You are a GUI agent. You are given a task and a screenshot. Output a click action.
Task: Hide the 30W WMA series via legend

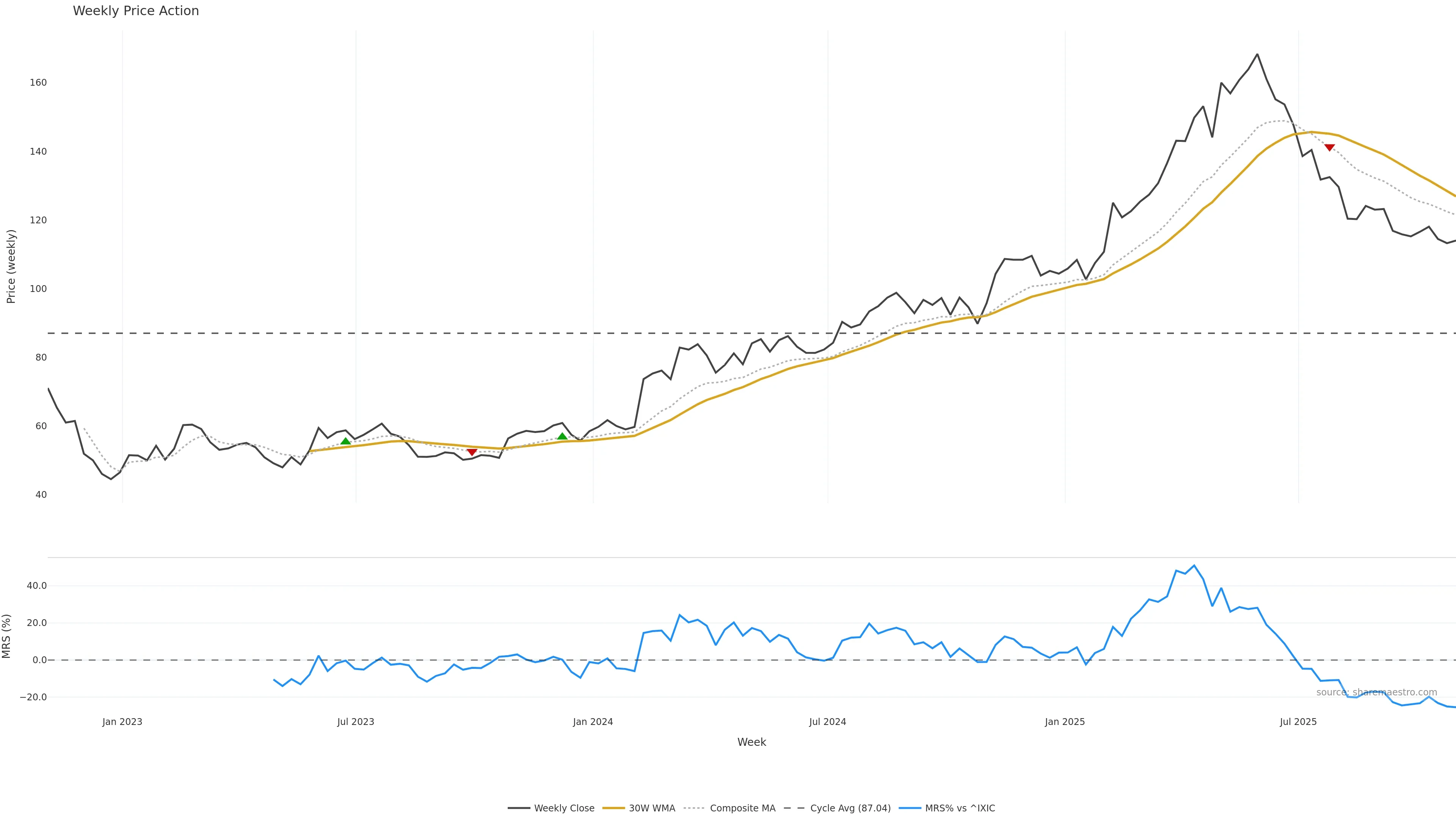pyautogui.click(x=639, y=808)
